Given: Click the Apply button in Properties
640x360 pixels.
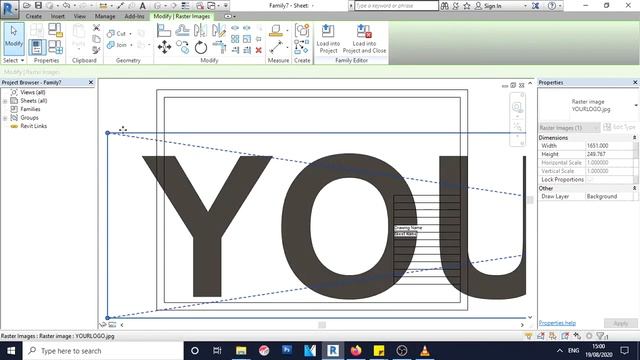Looking at the screenshot, I should pos(620,323).
